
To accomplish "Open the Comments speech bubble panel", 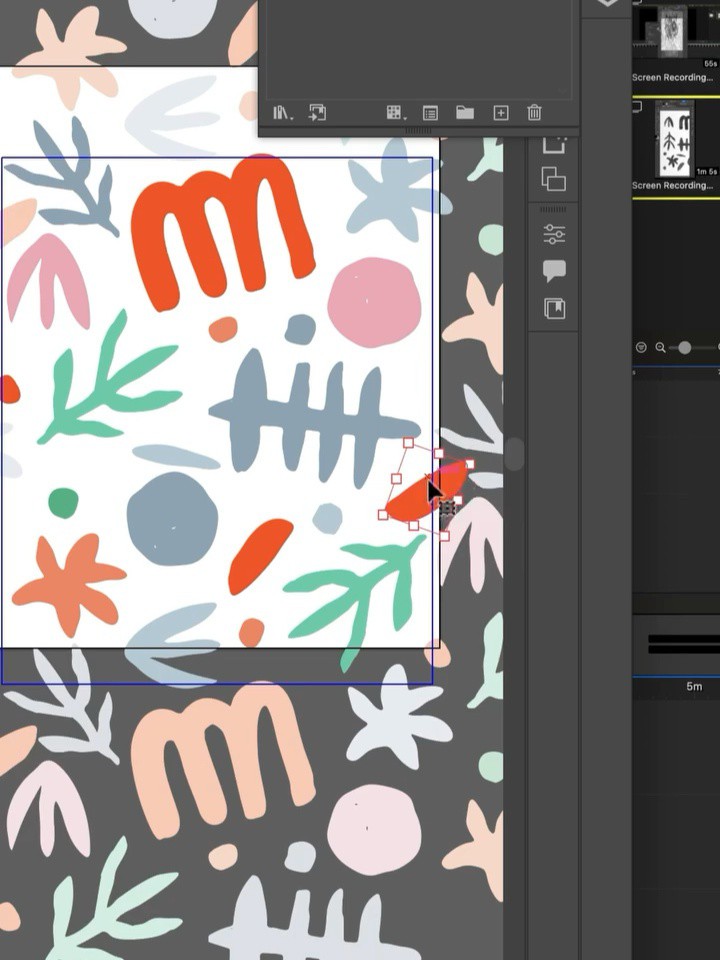I will coord(554,270).
